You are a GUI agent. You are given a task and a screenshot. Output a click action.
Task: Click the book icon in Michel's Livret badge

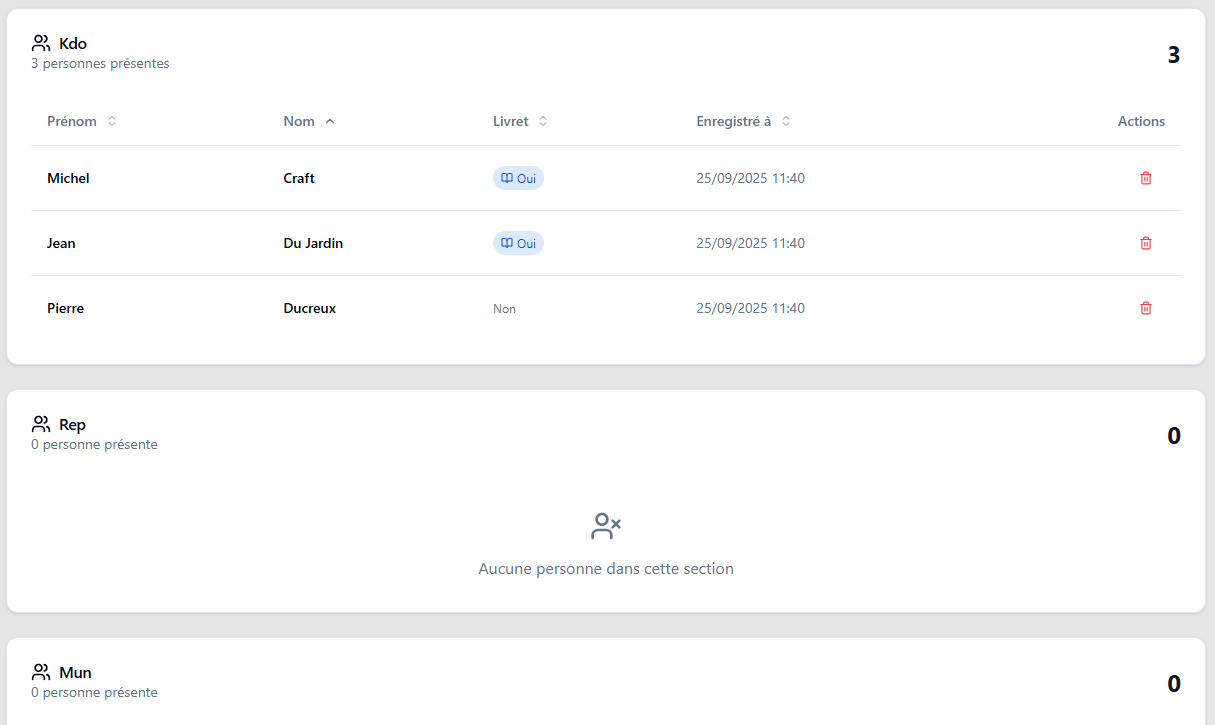click(x=507, y=178)
